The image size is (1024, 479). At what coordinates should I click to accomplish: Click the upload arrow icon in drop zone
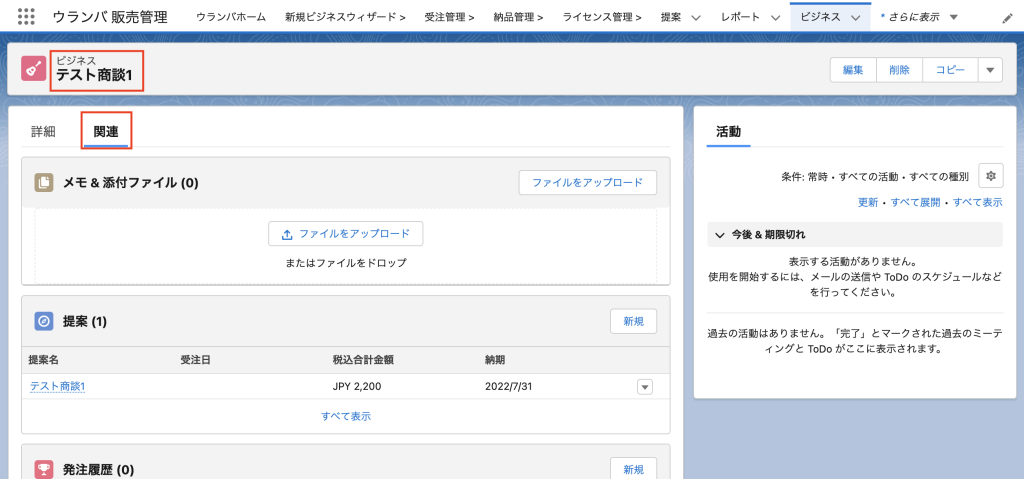coord(287,234)
